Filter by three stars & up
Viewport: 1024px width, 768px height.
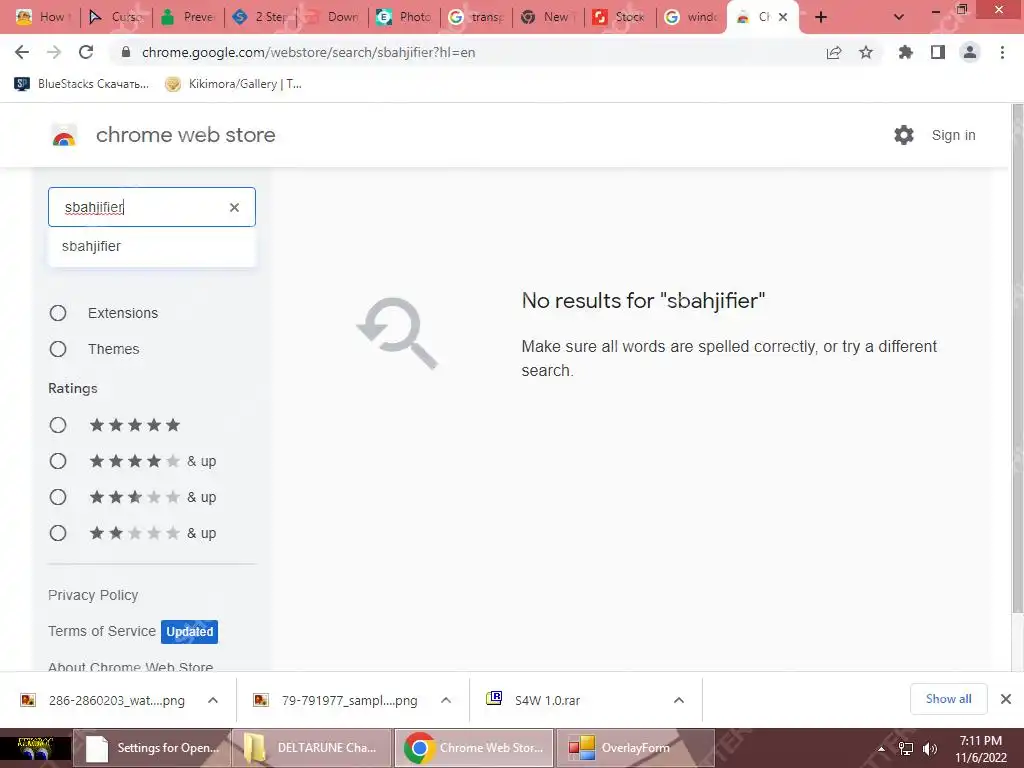pos(58,498)
